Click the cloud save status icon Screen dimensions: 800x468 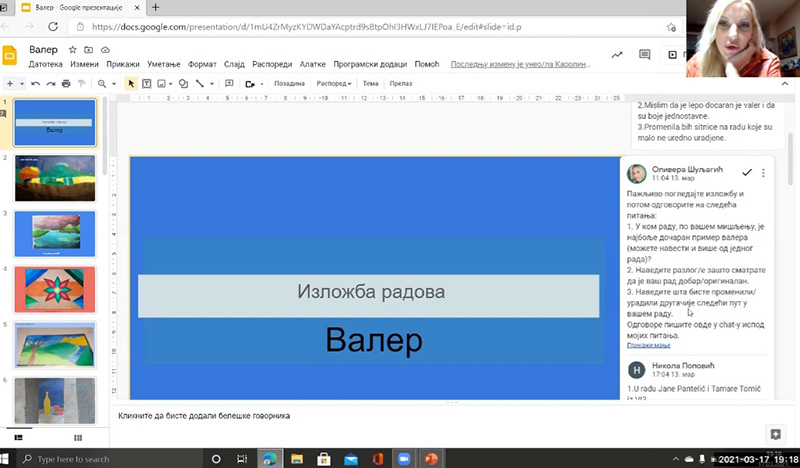click(x=105, y=50)
